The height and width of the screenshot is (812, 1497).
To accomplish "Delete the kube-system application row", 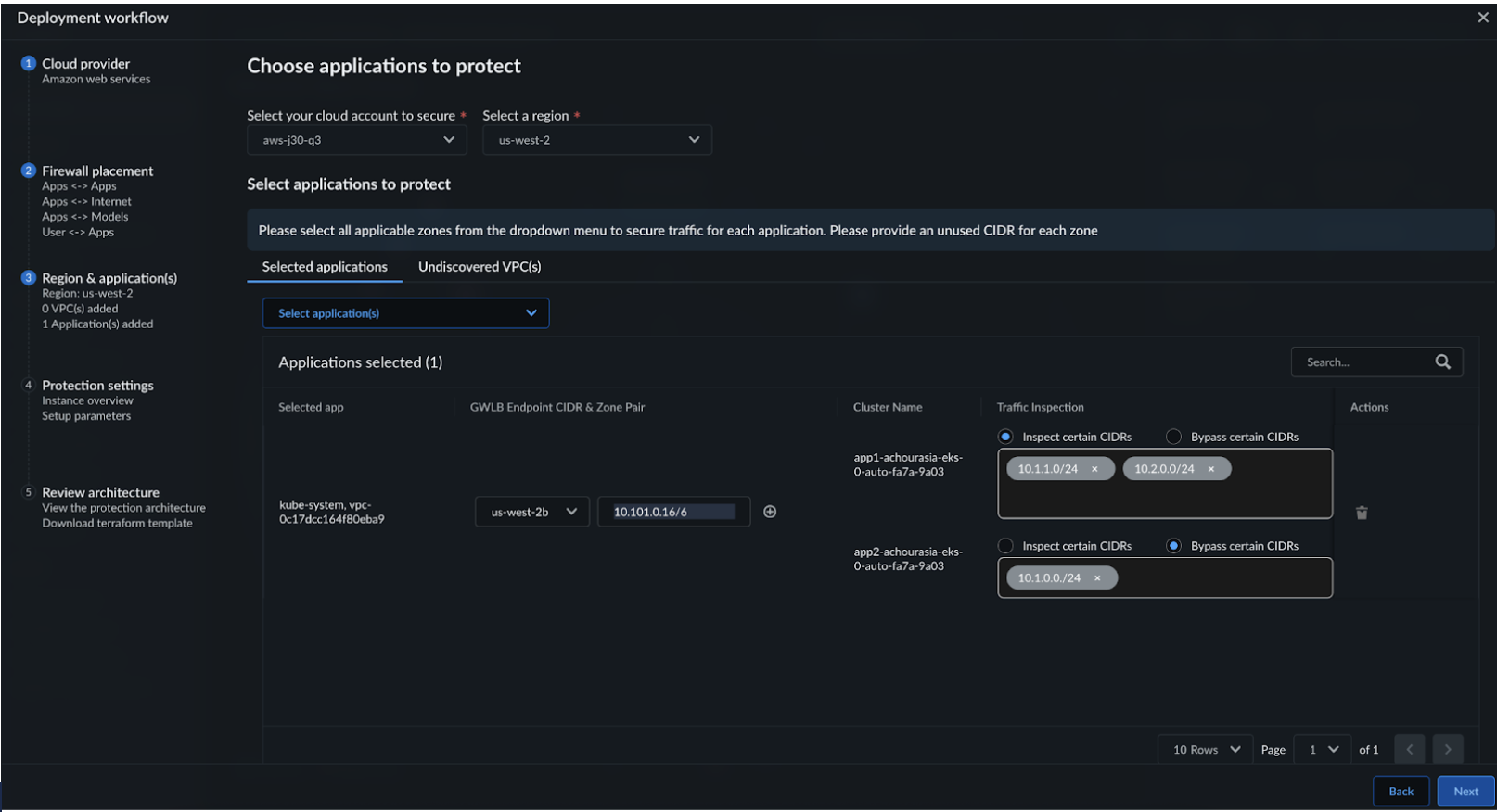I will 1362,513.
